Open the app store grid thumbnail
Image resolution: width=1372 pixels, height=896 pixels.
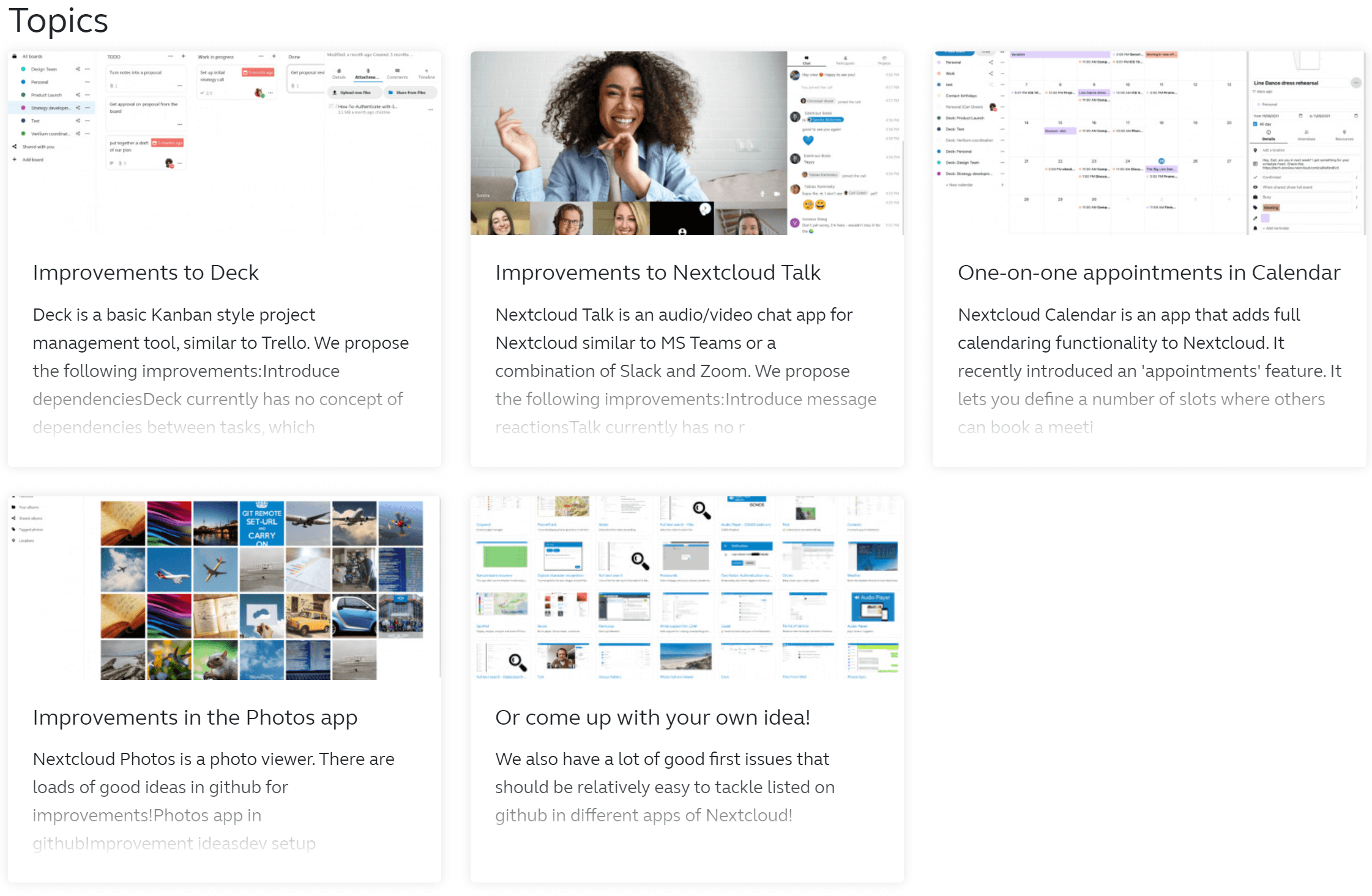[687, 588]
